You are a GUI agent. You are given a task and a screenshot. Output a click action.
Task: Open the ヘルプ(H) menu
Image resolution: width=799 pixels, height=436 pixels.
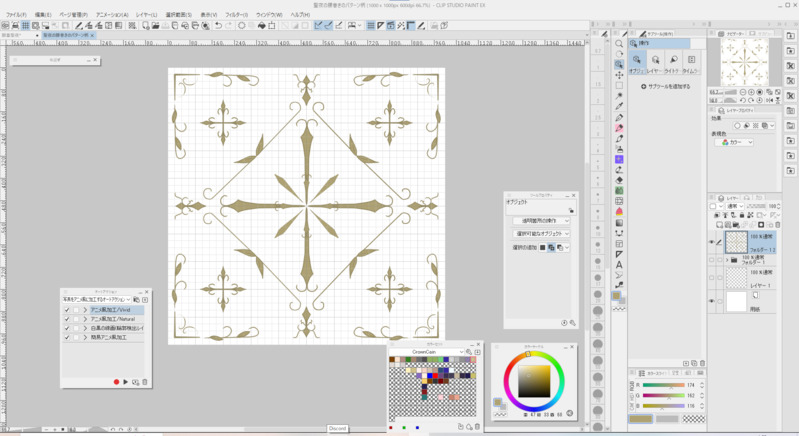[300, 15]
